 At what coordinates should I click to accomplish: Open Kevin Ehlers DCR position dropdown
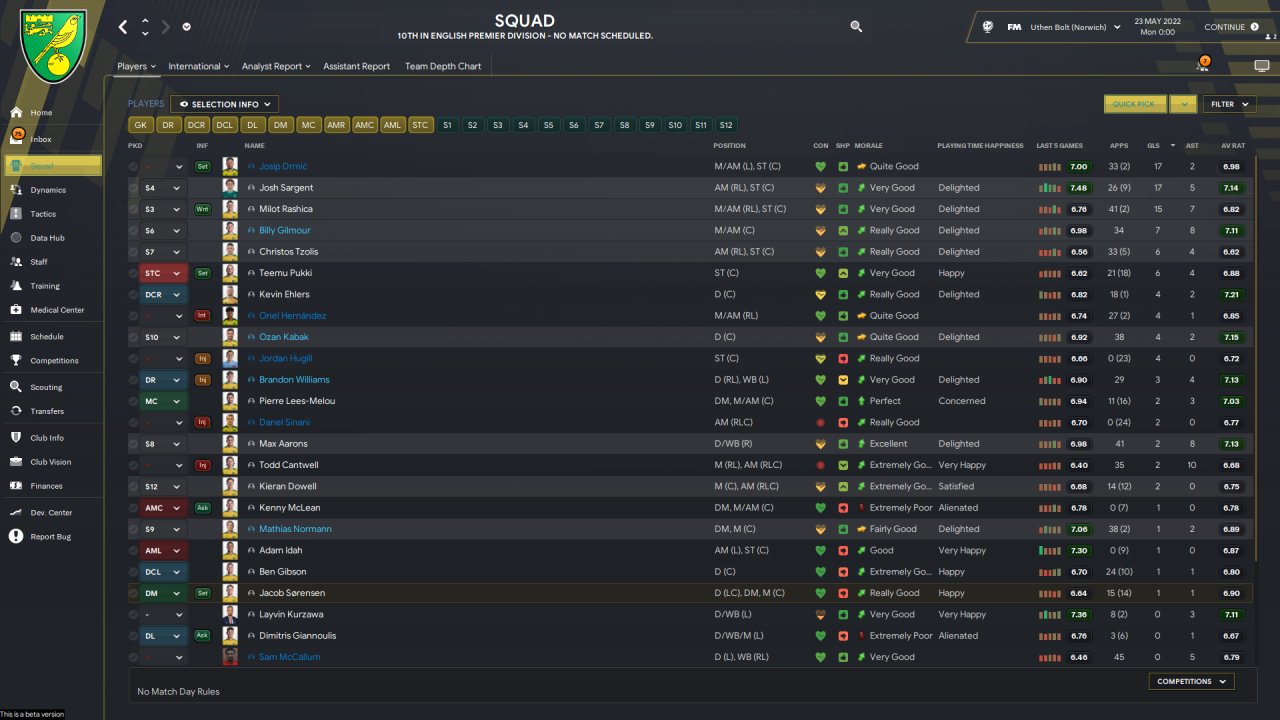[163, 294]
